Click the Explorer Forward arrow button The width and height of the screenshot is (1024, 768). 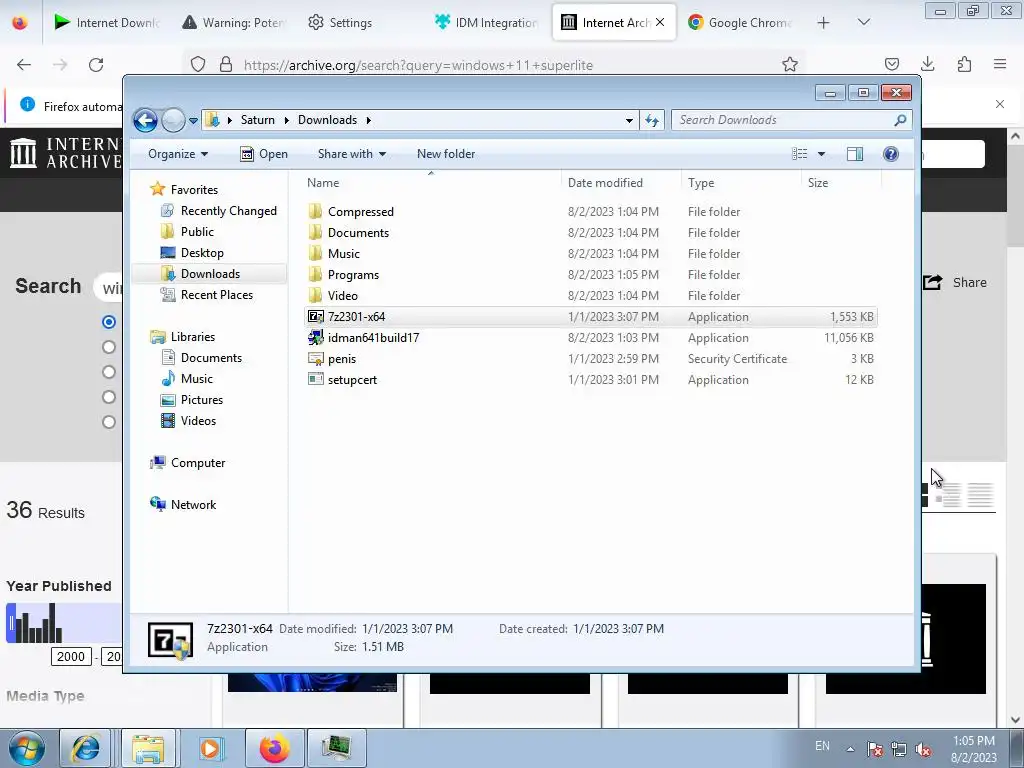click(173, 120)
